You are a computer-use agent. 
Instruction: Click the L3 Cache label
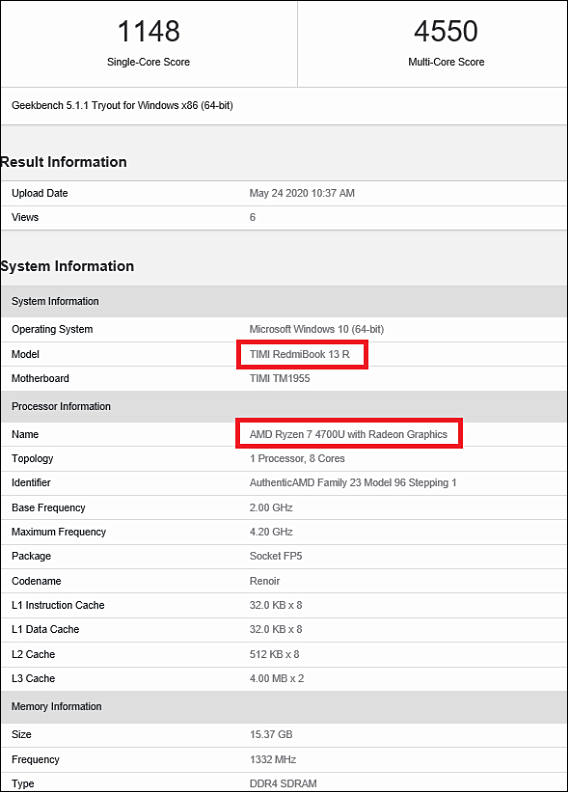[33, 679]
